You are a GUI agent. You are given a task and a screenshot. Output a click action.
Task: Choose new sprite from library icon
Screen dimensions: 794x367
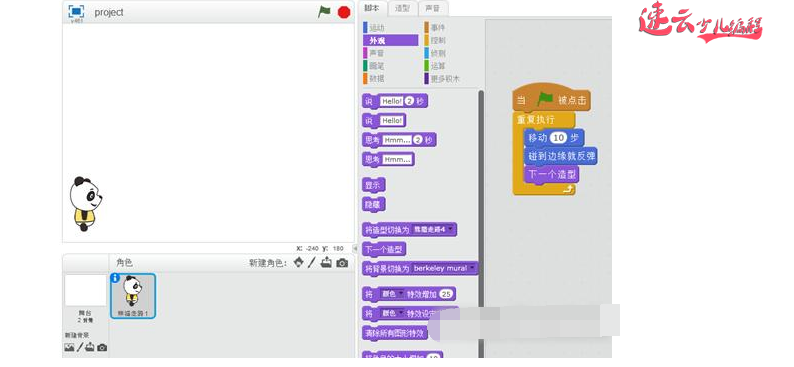point(299,262)
